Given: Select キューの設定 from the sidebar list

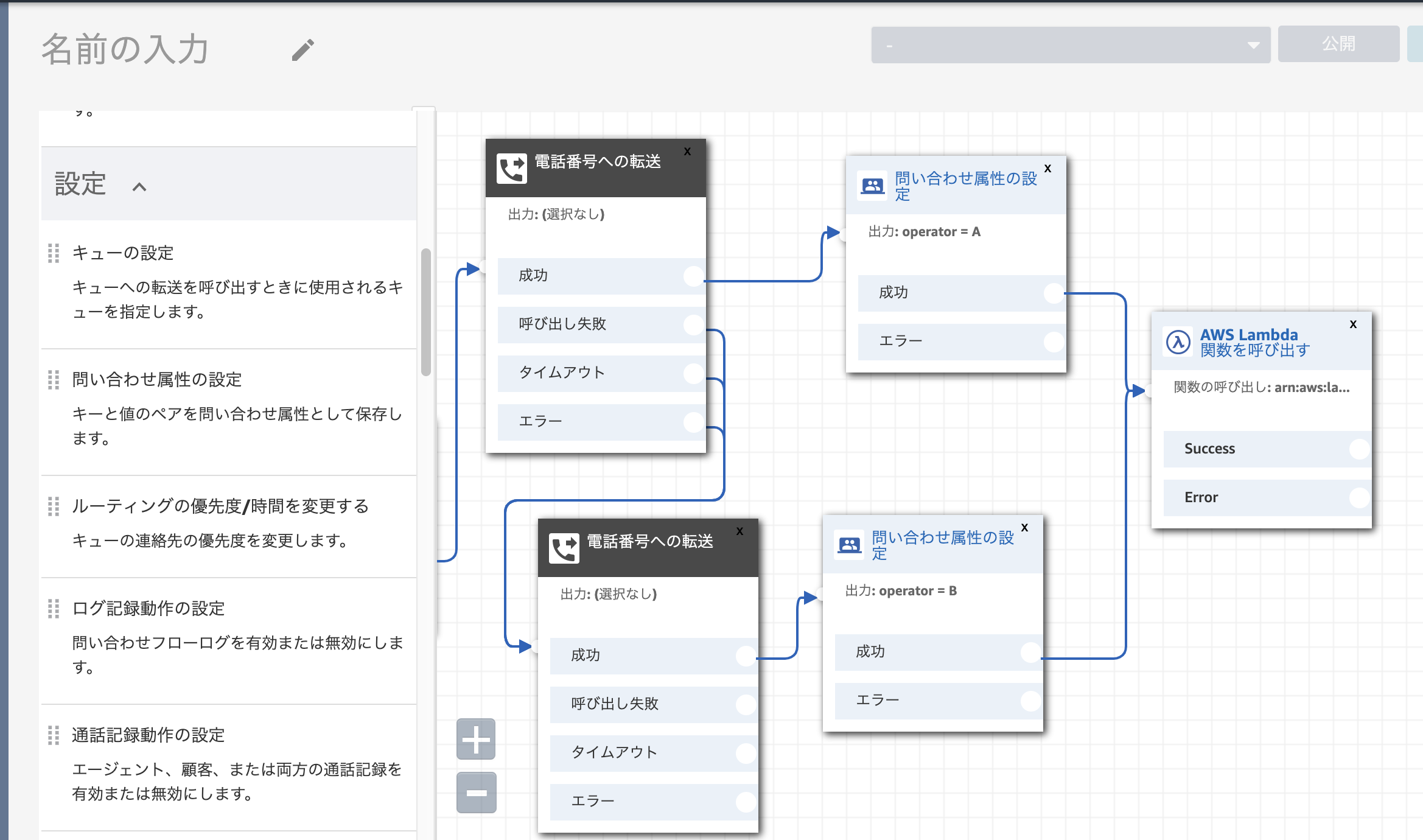Looking at the screenshot, I should (122, 253).
